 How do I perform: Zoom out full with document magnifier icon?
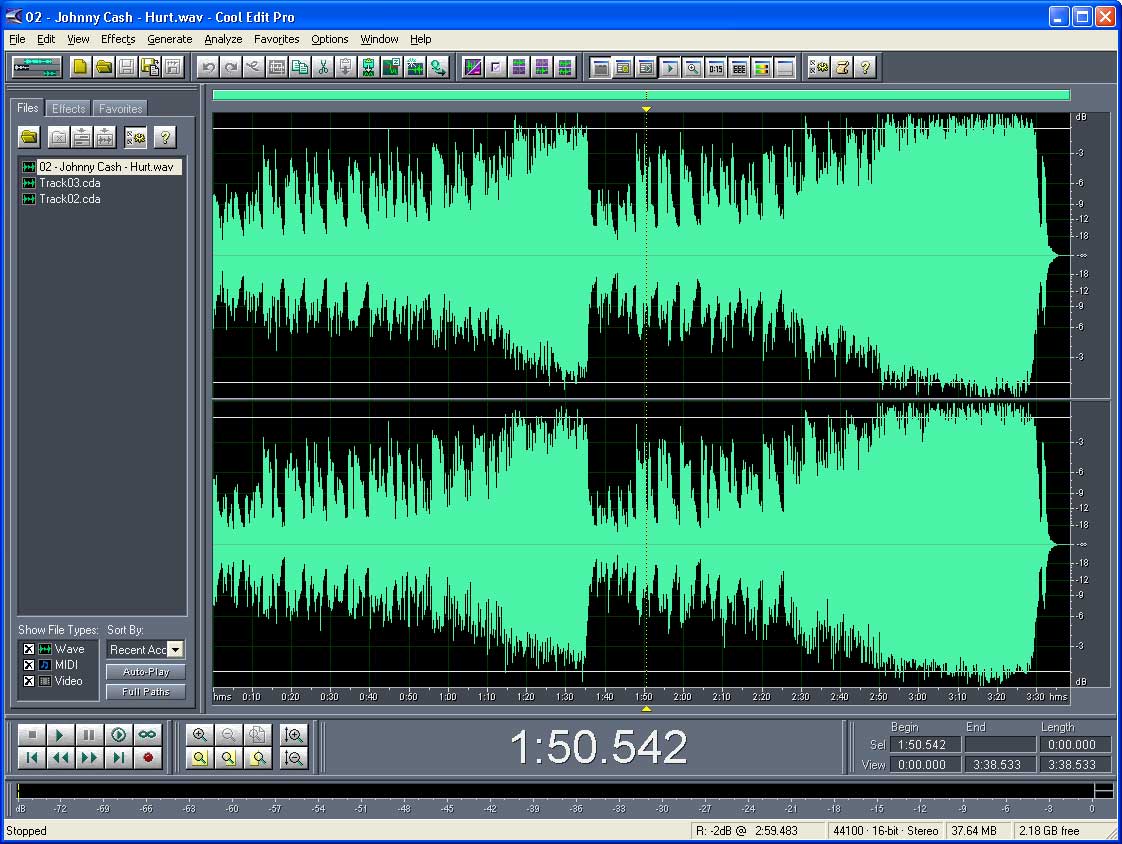tap(257, 734)
